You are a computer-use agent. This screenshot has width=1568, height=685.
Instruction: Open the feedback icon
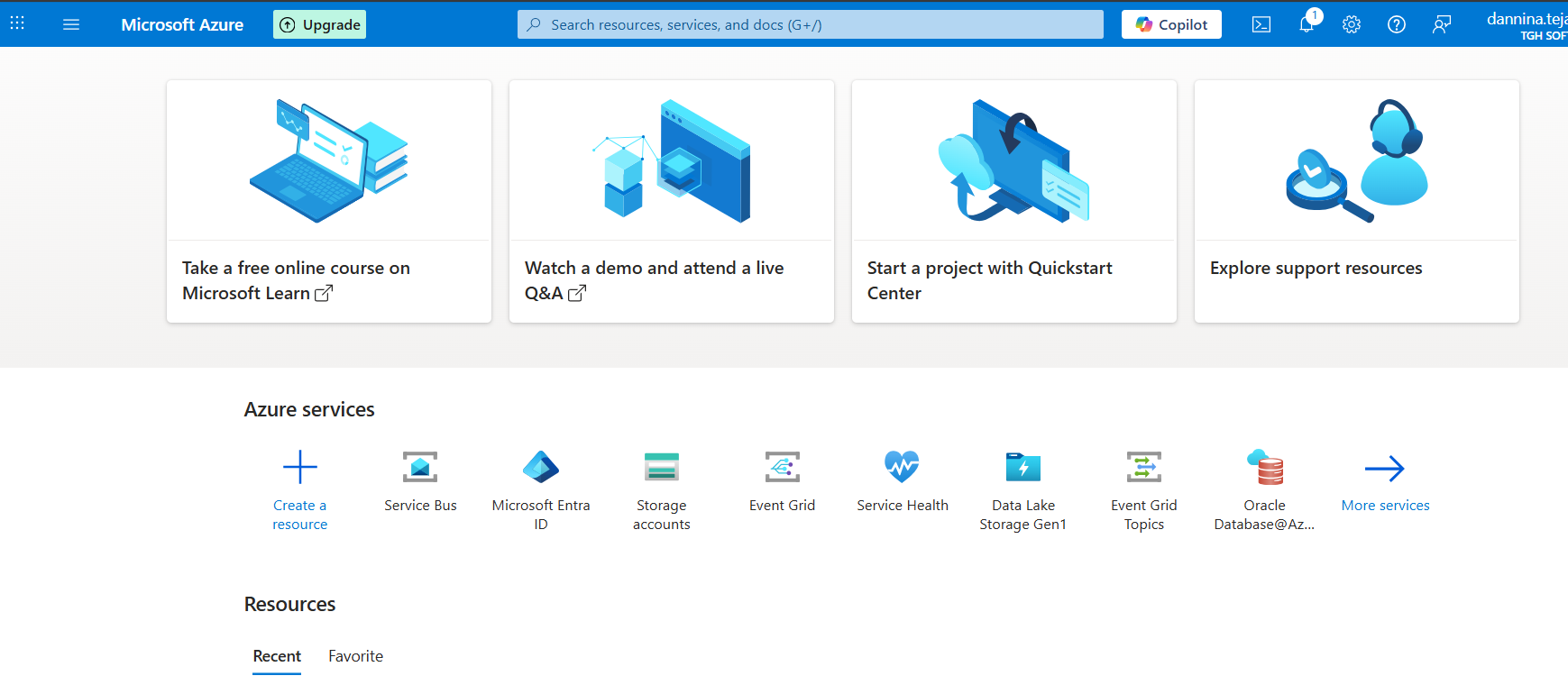click(x=1441, y=24)
